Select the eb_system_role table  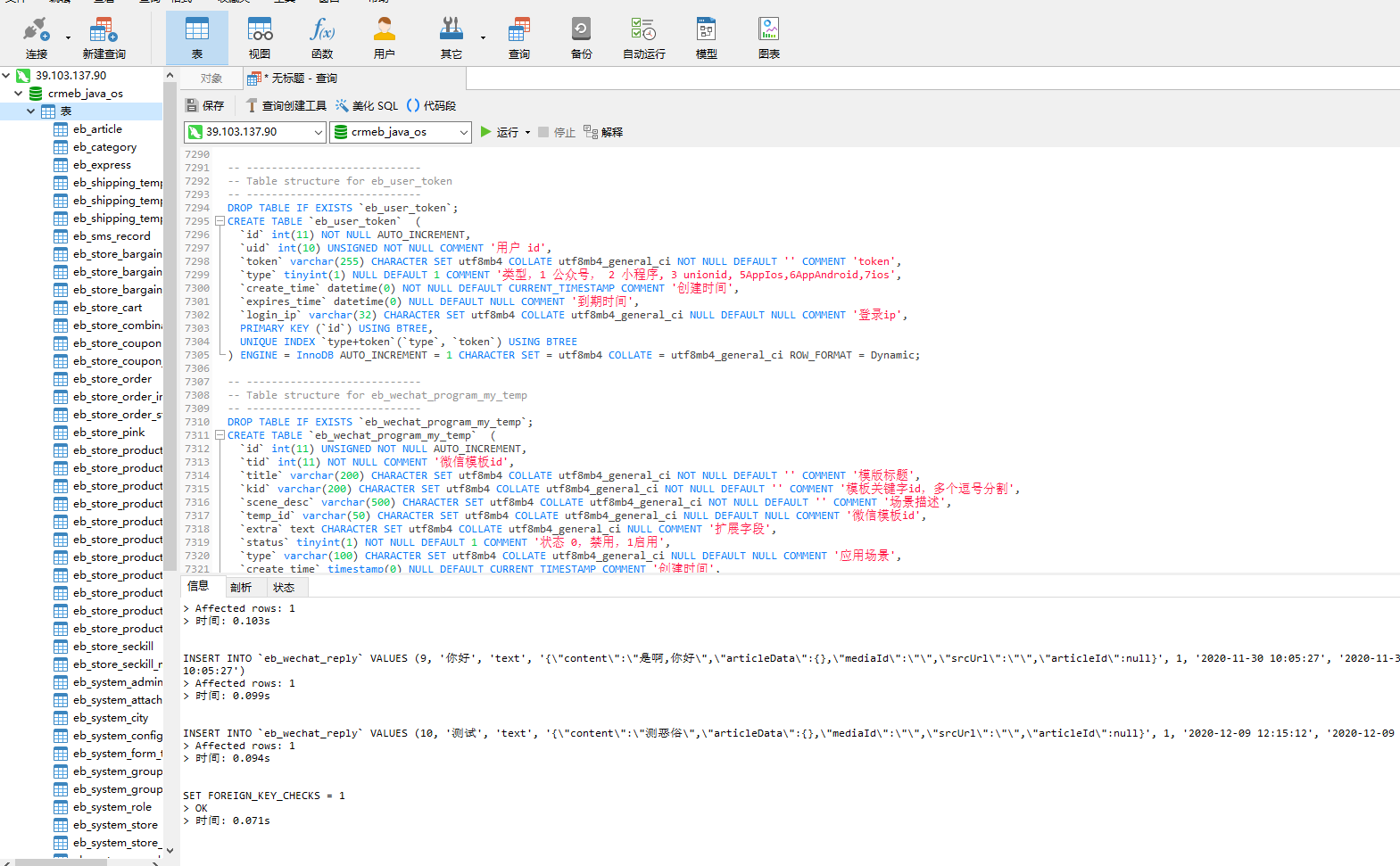[x=112, y=807]
